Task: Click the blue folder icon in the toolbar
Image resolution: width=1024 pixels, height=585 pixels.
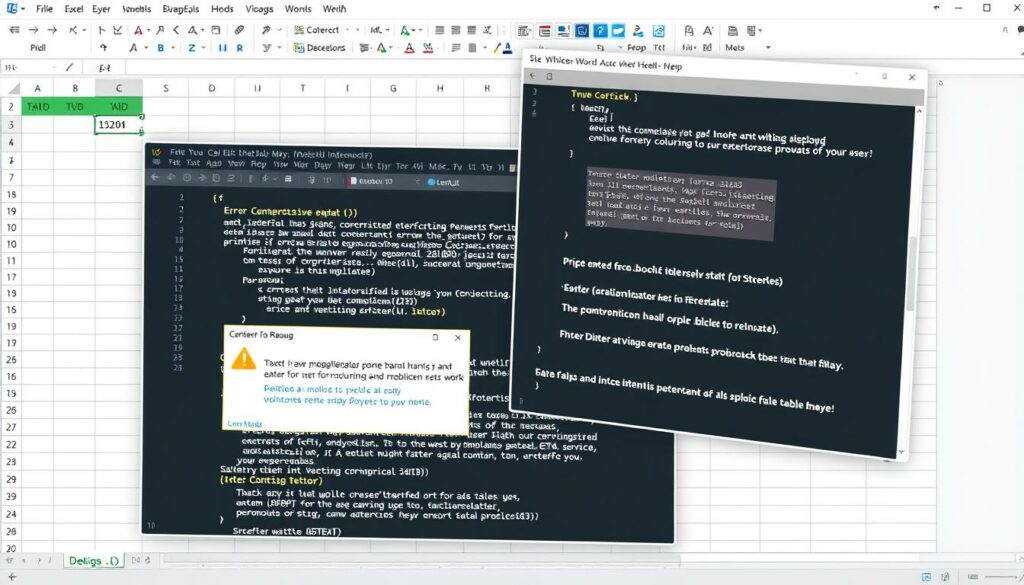Action: point(618,31)
